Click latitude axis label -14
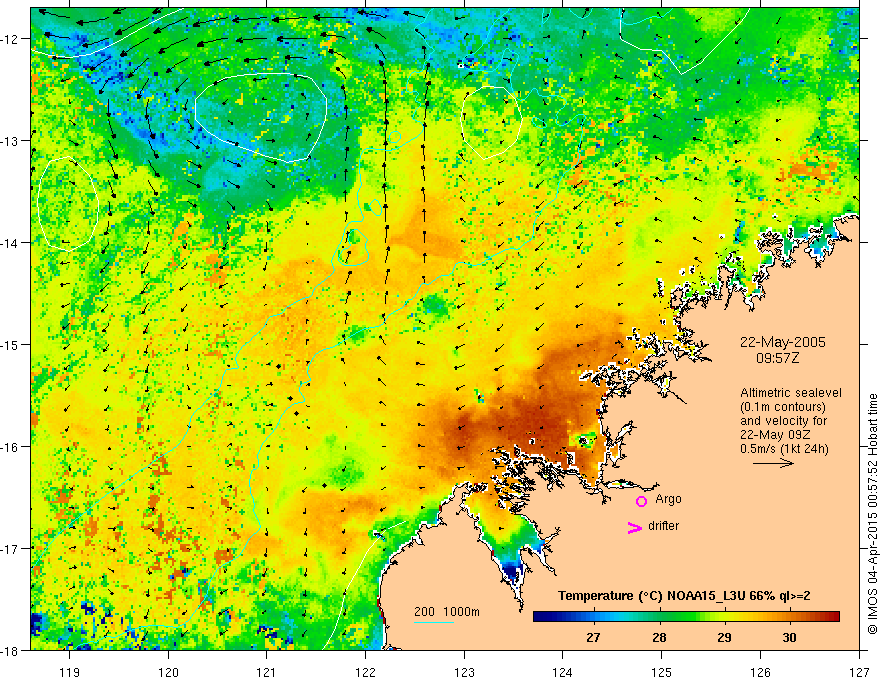This screenshot has width=880, height=680. [x=10, y=243]
